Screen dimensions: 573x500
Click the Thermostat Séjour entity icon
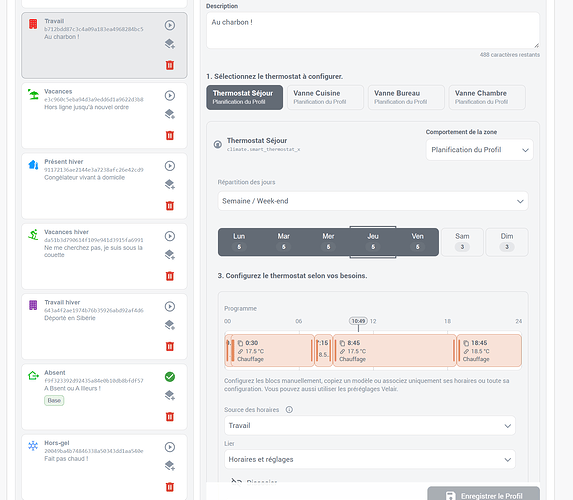[x=217, y=144]
